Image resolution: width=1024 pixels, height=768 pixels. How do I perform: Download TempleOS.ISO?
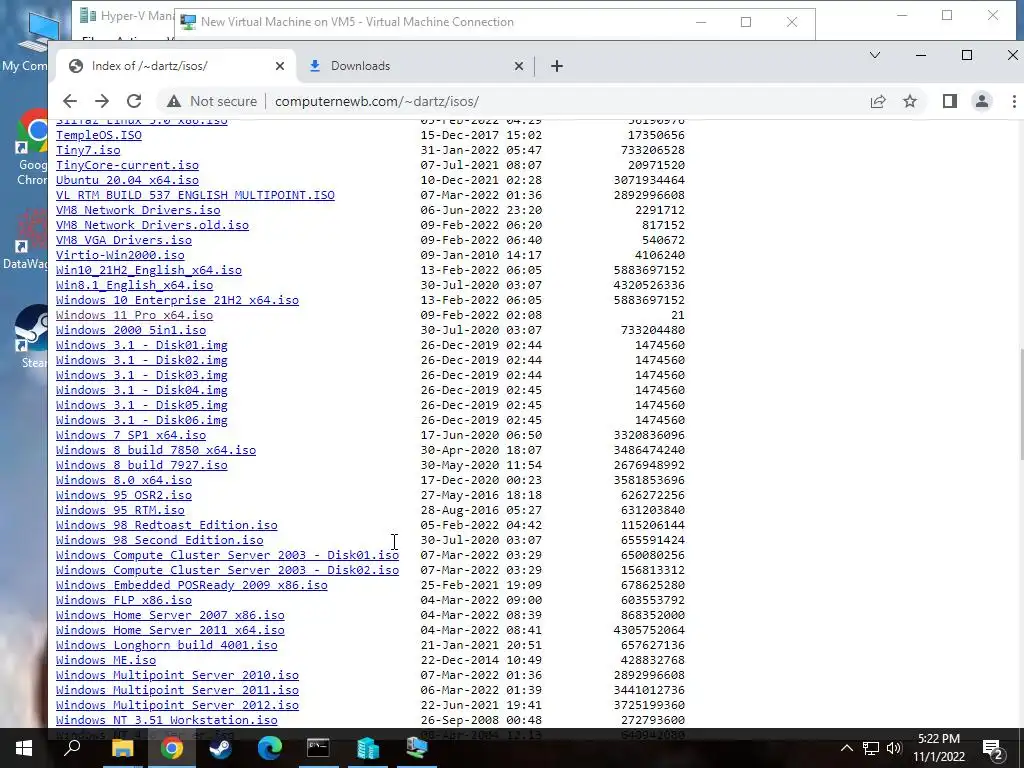pos(99,135)
